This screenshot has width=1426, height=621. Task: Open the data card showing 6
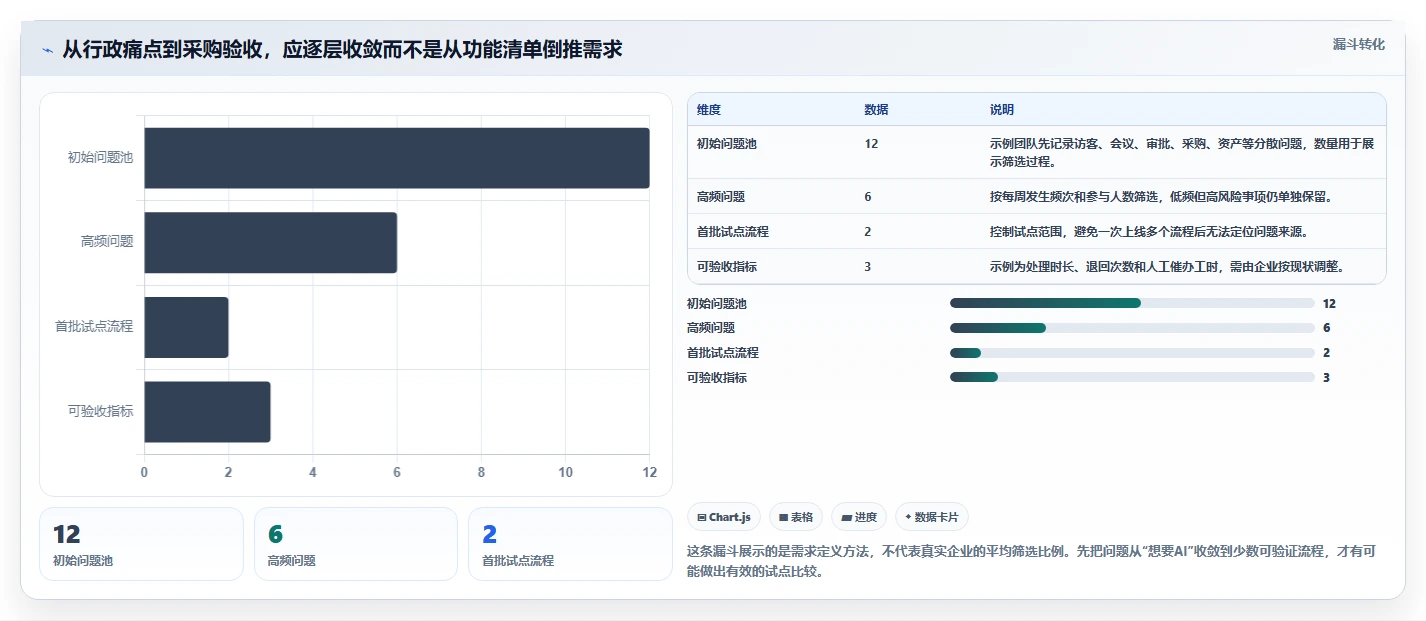pyautogui.click(x=356, y=544)
